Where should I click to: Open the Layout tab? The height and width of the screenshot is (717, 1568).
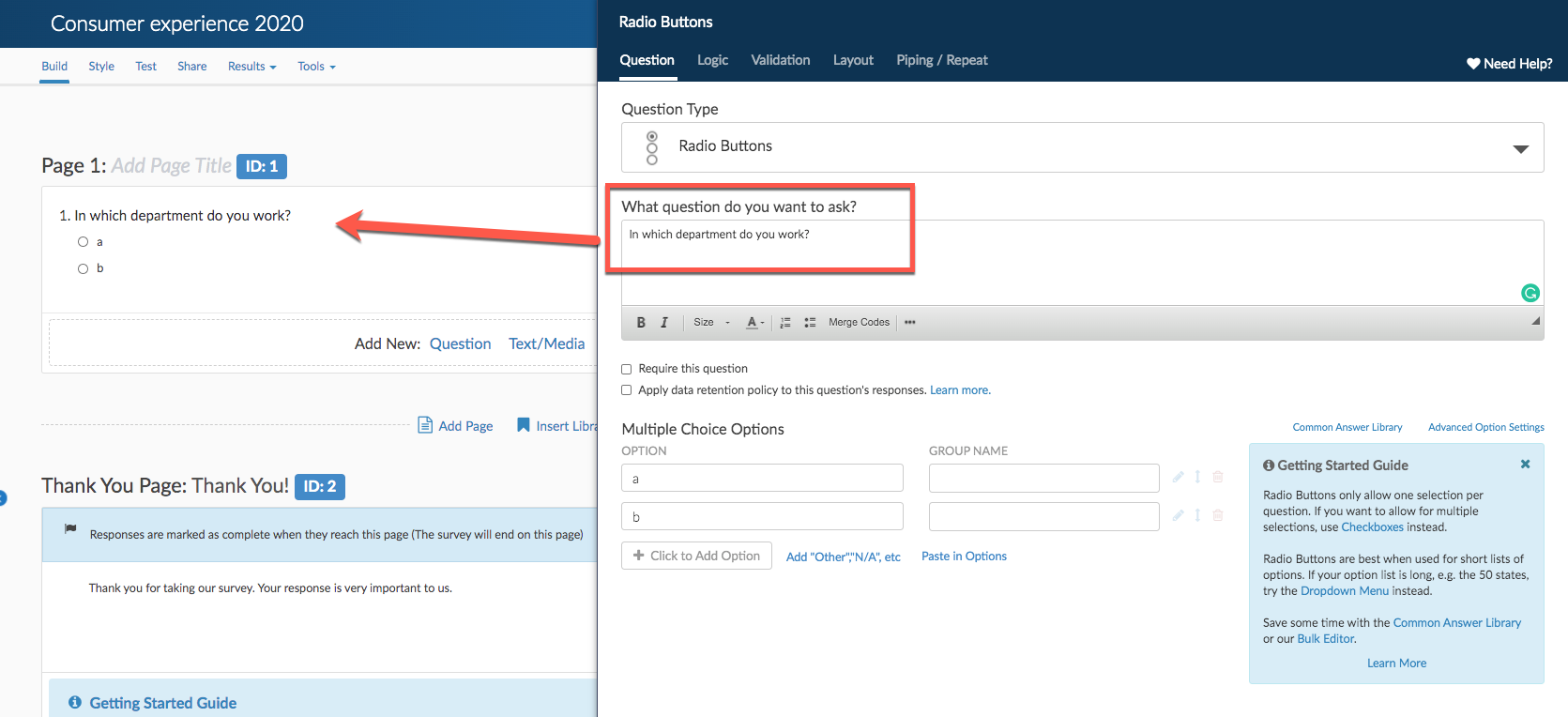tap(853, 60)
